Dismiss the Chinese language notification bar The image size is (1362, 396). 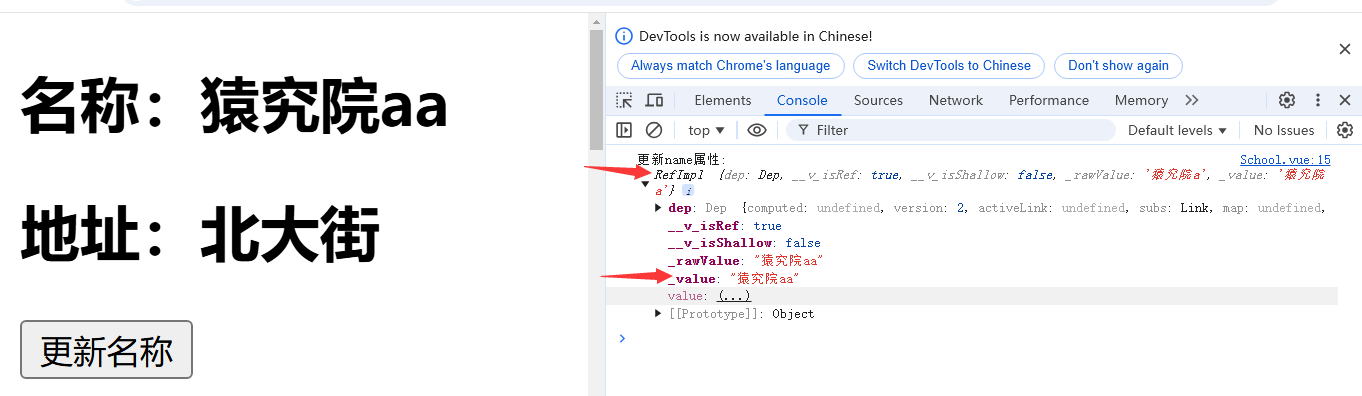coord(1345,49)
